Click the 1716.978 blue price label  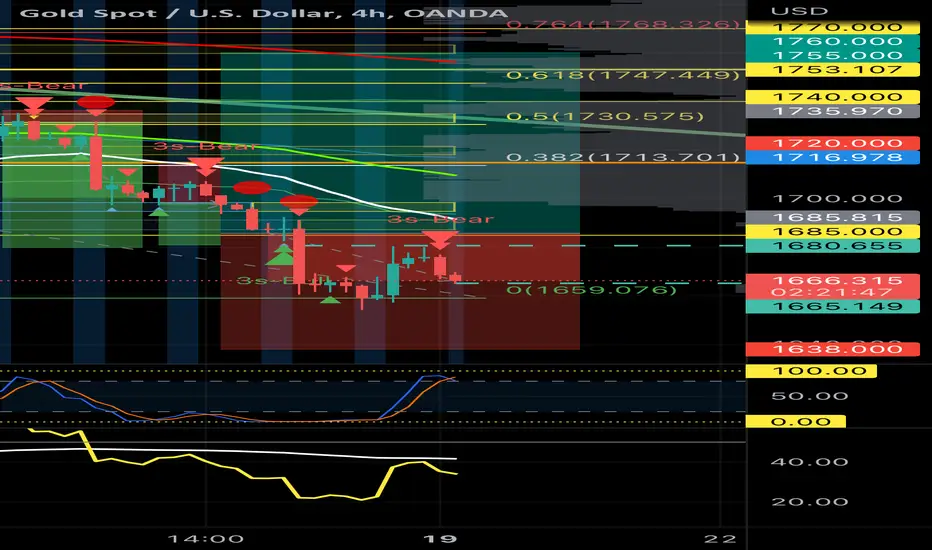tap(833, 158)
